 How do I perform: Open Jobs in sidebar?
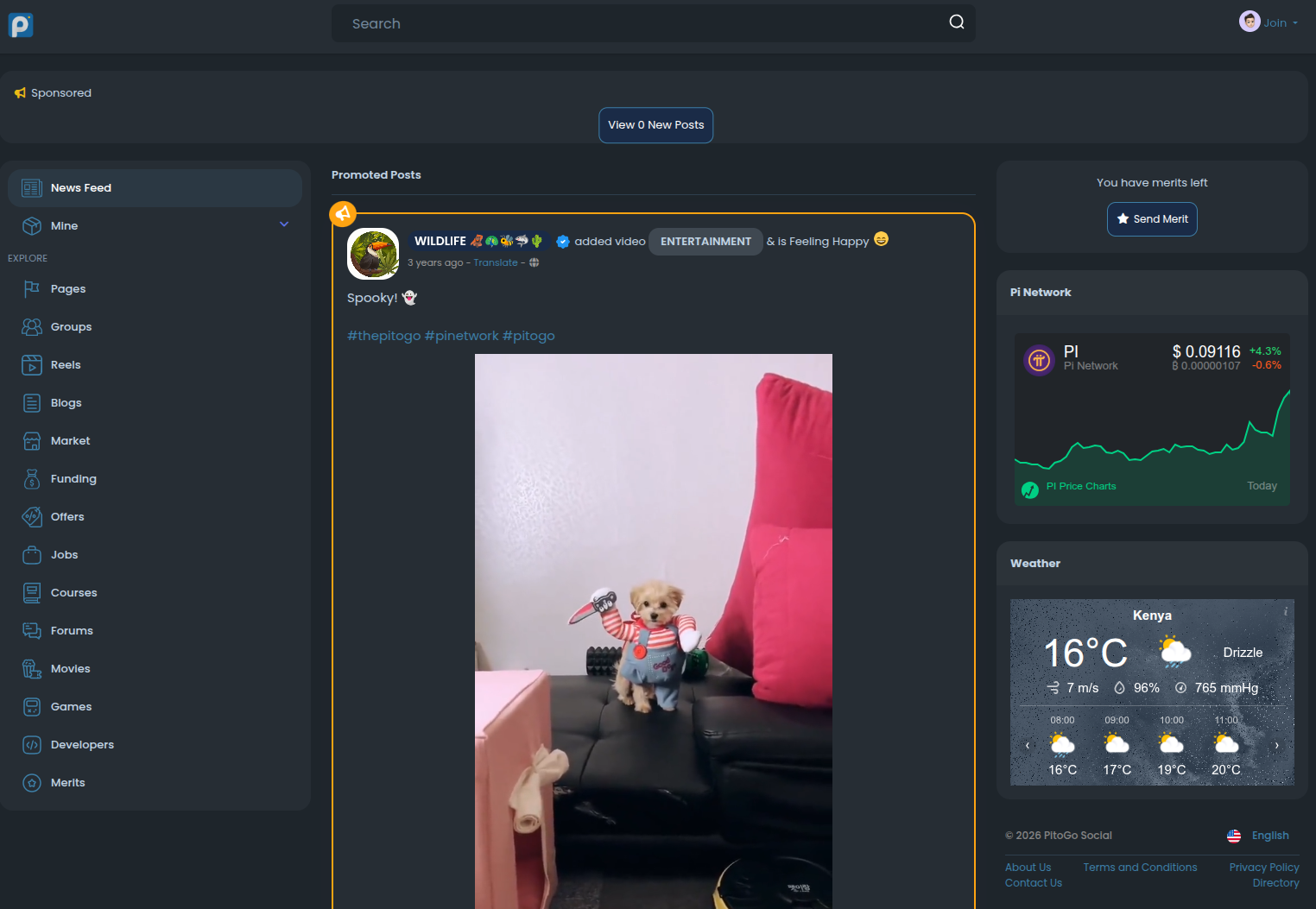pyautogui.click(x=155, y=555)
